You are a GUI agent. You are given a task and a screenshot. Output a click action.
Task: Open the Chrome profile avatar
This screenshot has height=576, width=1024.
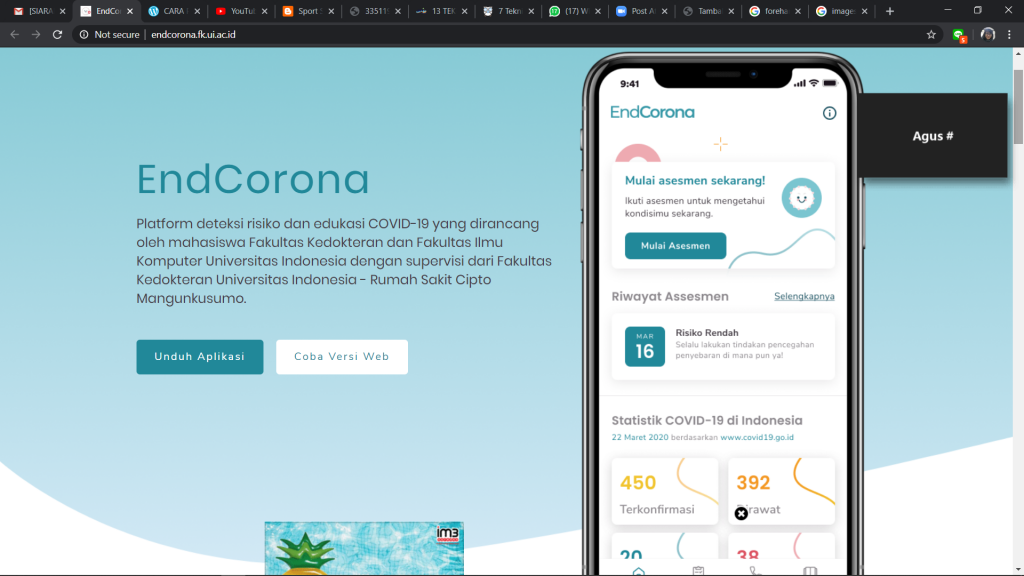coord(987,35)
